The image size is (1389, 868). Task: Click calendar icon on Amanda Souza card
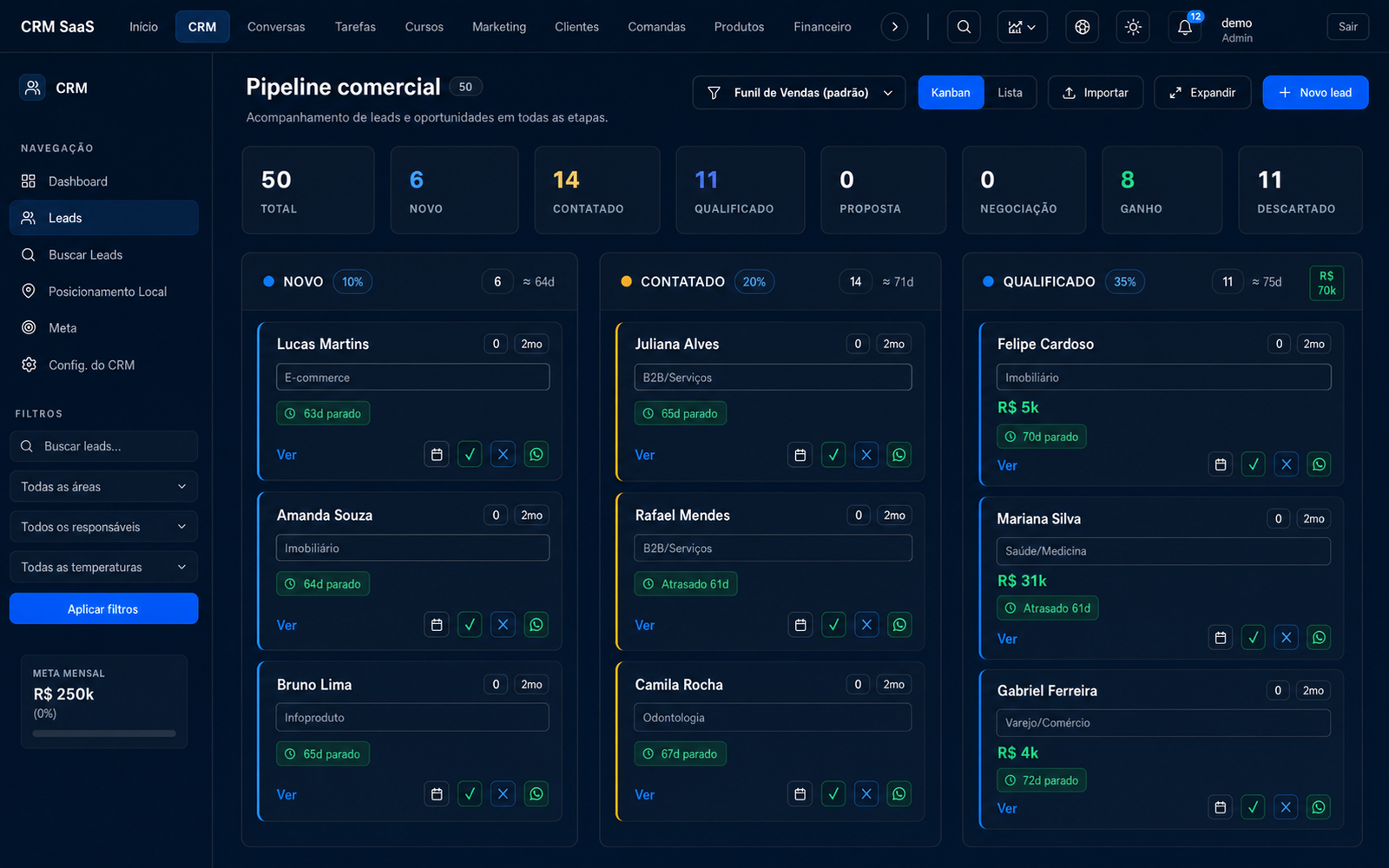[437, 624]
